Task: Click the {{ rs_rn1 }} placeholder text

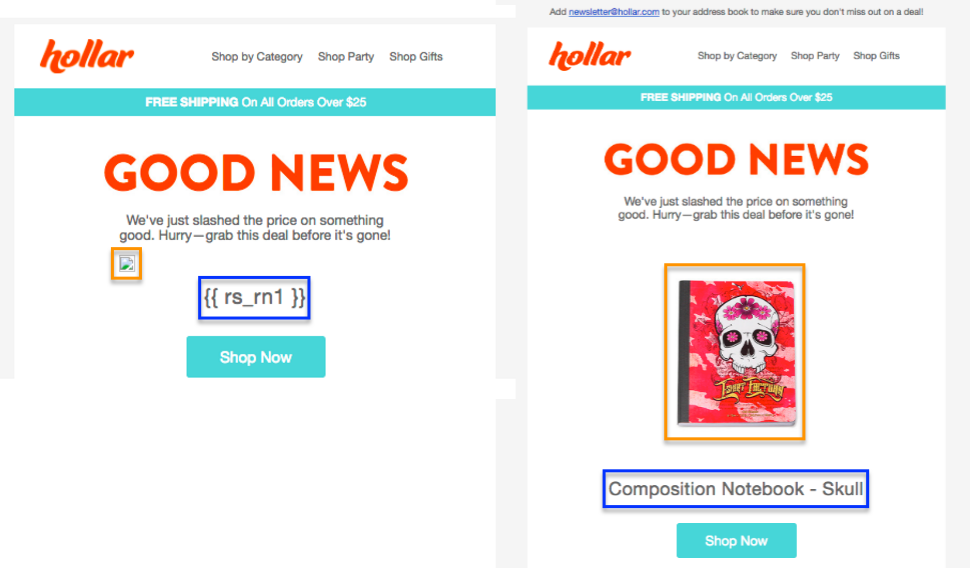Action: coord(254,298)
